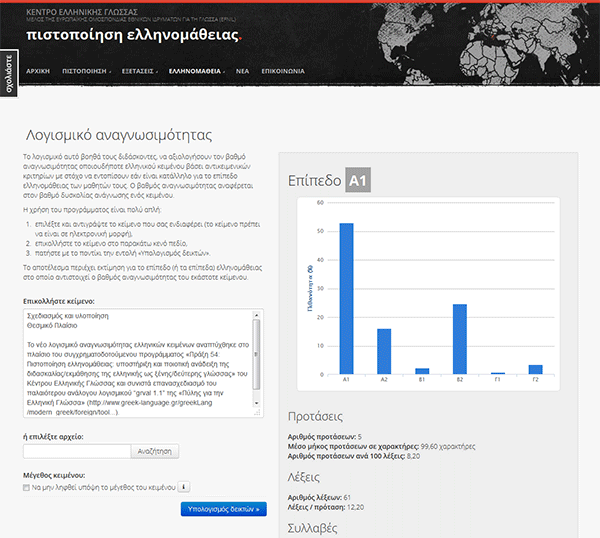
Task: Click the Λέξεις section heading
Action: (x=303, y=477)
